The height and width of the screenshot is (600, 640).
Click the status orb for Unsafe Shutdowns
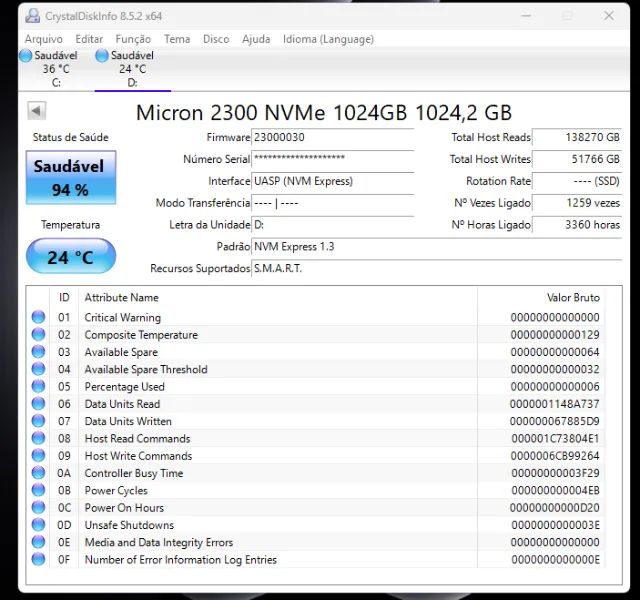click(38, 524)
